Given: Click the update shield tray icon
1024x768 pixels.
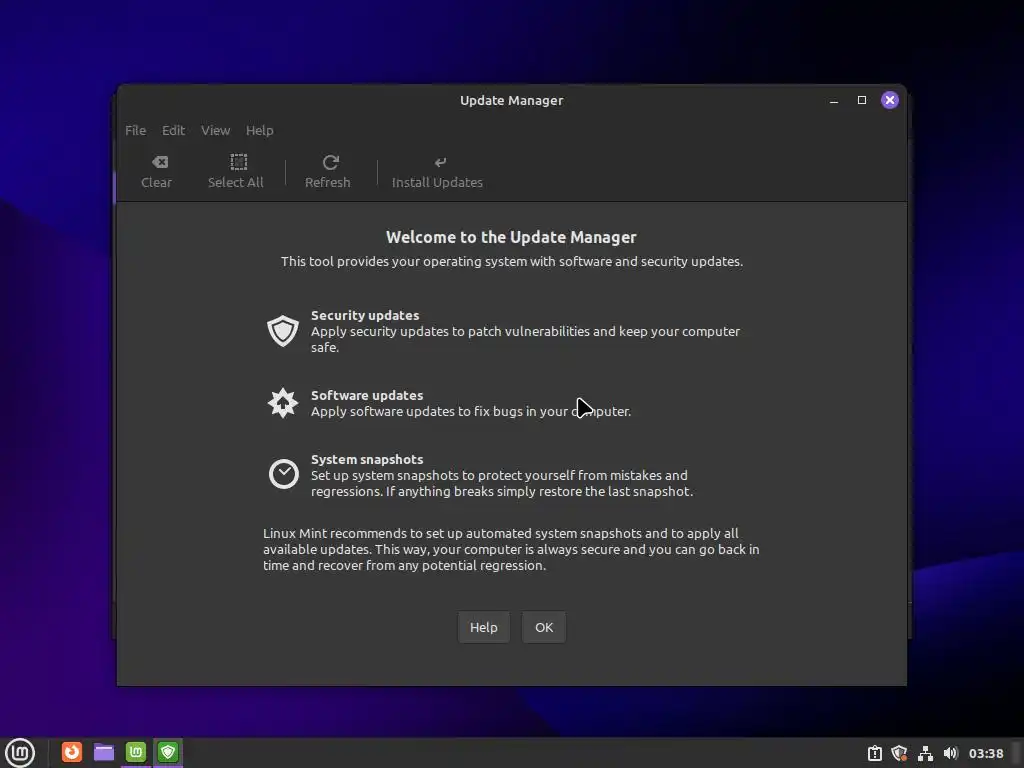Looking at the screenshot, I should (x=899, y=753).
